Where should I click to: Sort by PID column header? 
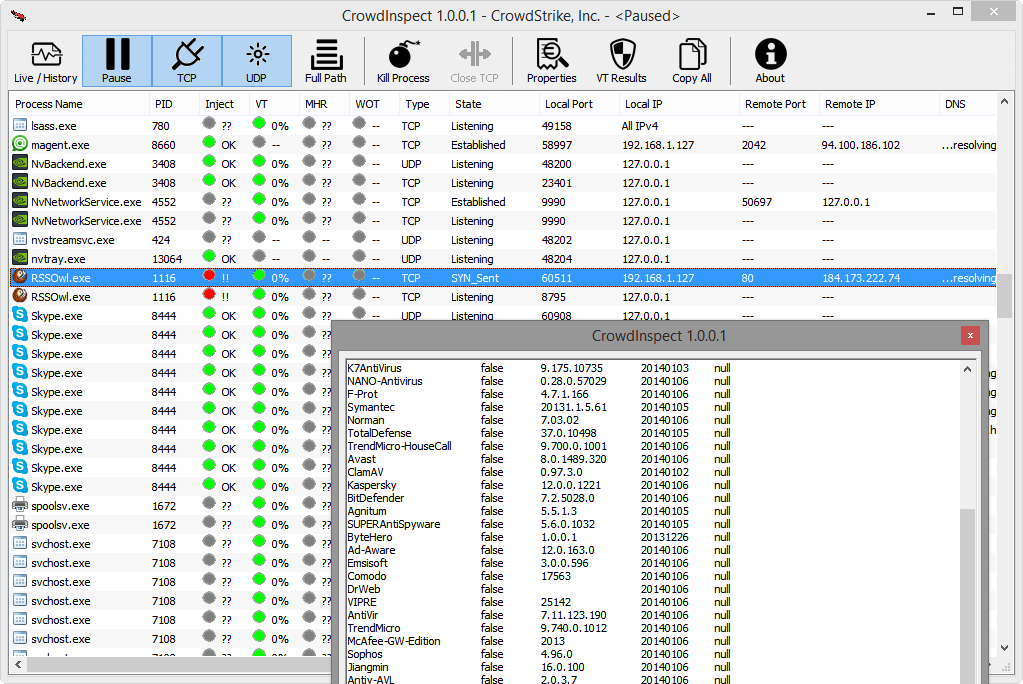pos(164,104)
